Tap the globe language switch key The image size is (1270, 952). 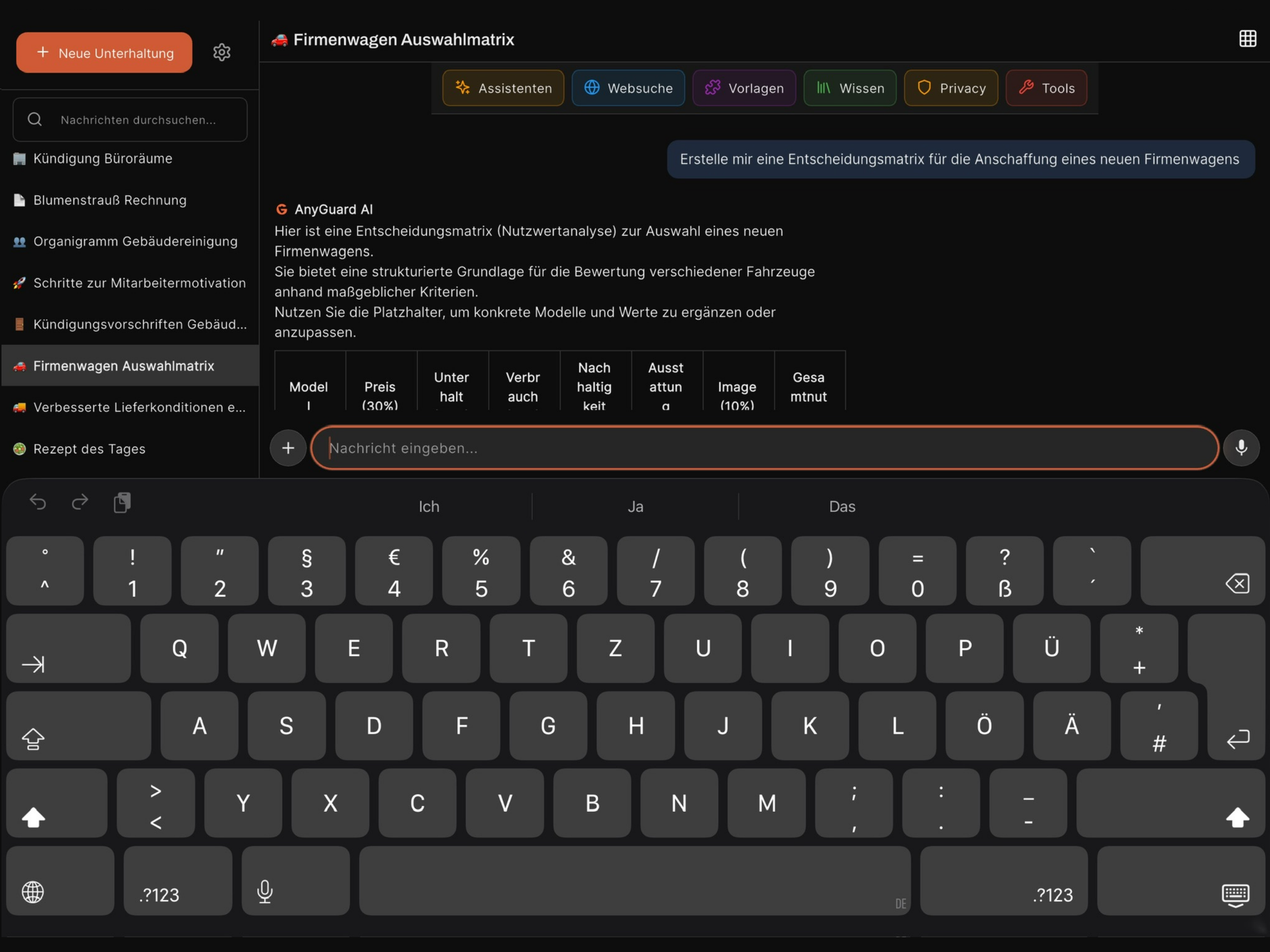coord(60,881)
